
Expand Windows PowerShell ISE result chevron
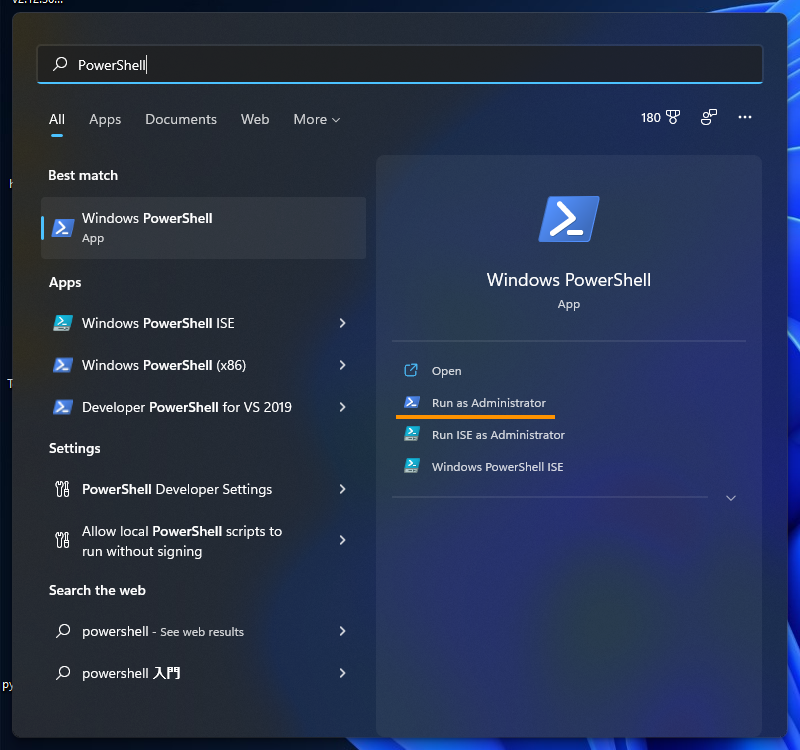(x=342, y=323)
